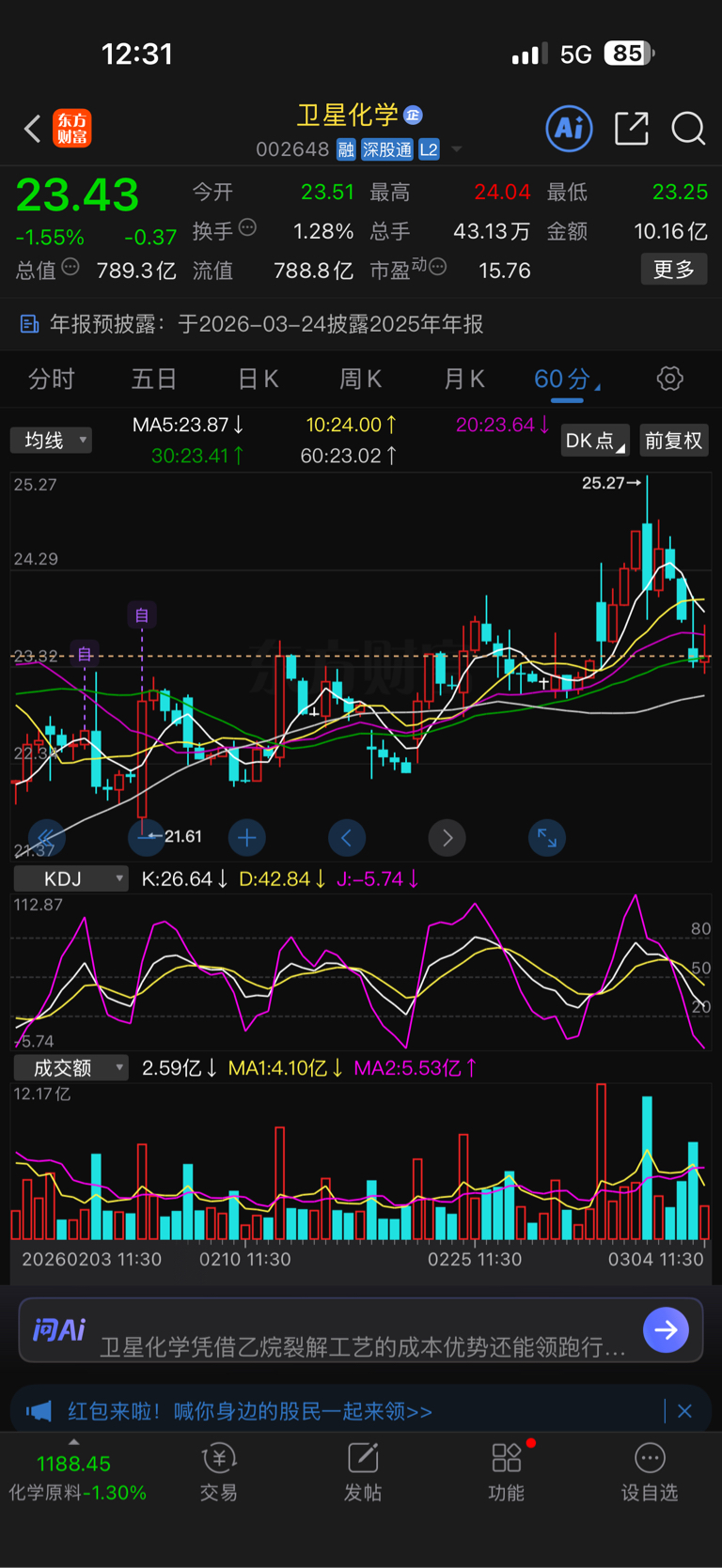The height and width of the screenshot is (1568, 722).
Task: Open the DK点 dropdown
Action: (x=595, y=441)
